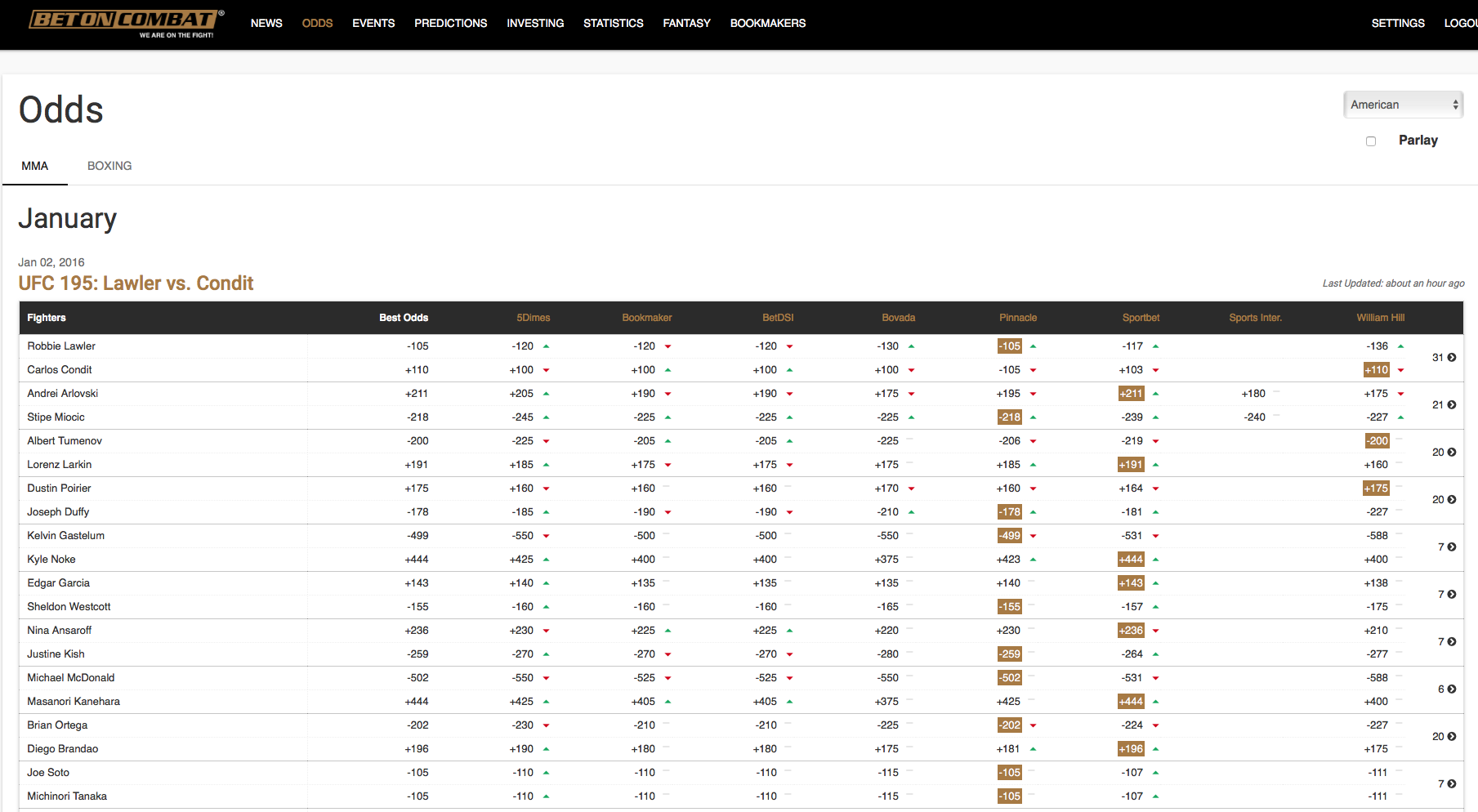The image size is (1478, 812).
Task: Open SETTINGS in the top bar
Action: point(1398,23)
